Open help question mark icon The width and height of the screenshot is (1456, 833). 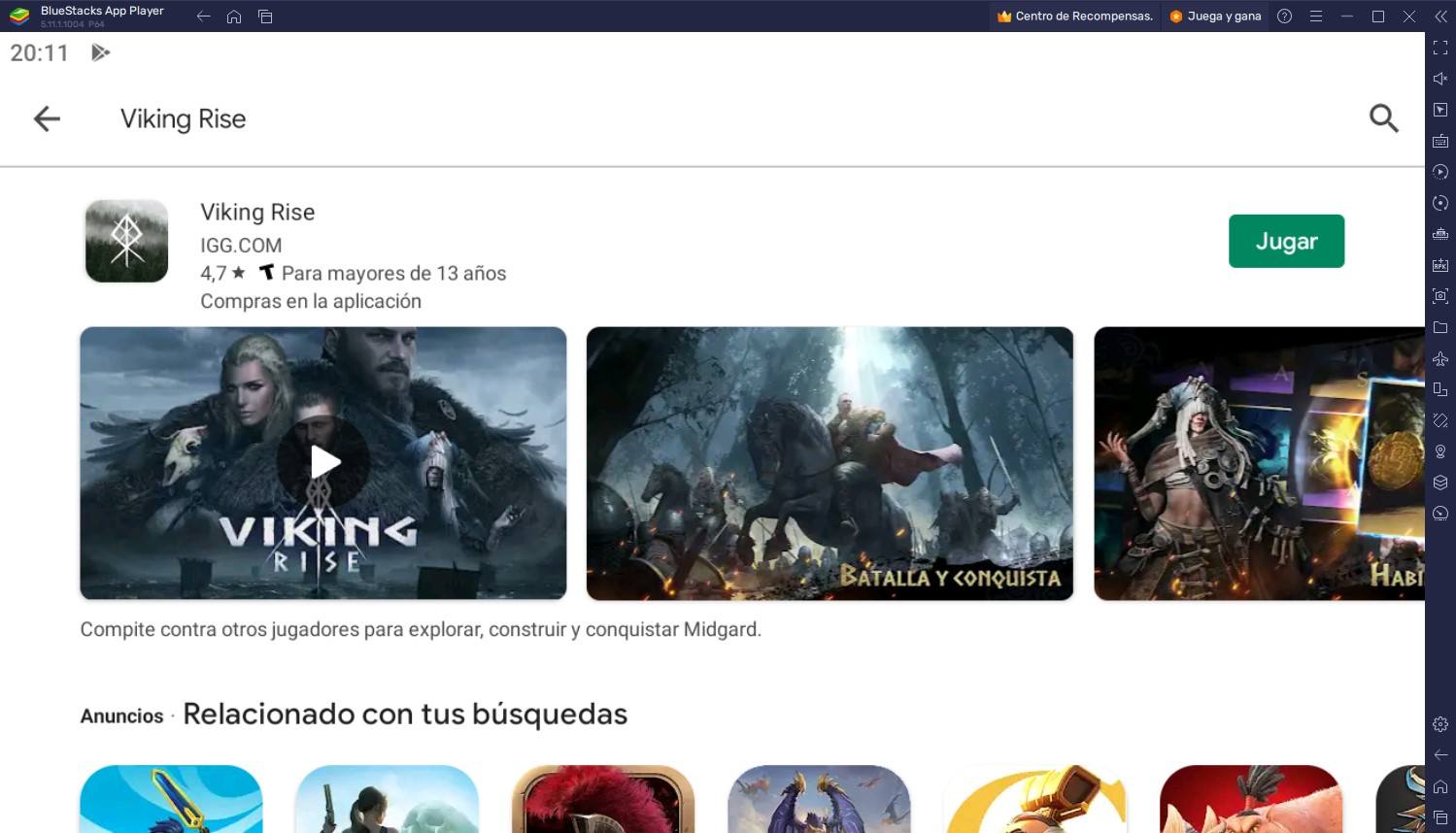click(x=1285, y=17)
